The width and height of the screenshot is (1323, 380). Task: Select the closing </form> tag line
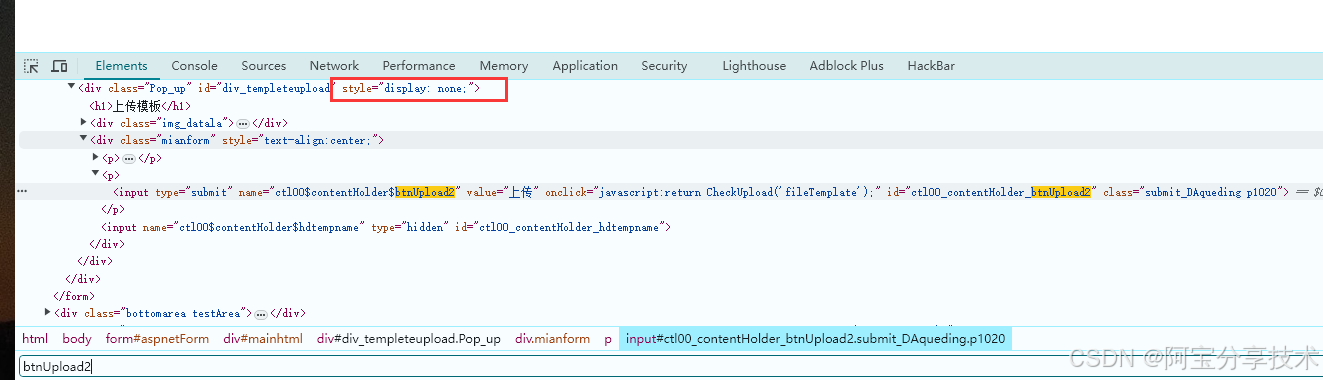74,296
